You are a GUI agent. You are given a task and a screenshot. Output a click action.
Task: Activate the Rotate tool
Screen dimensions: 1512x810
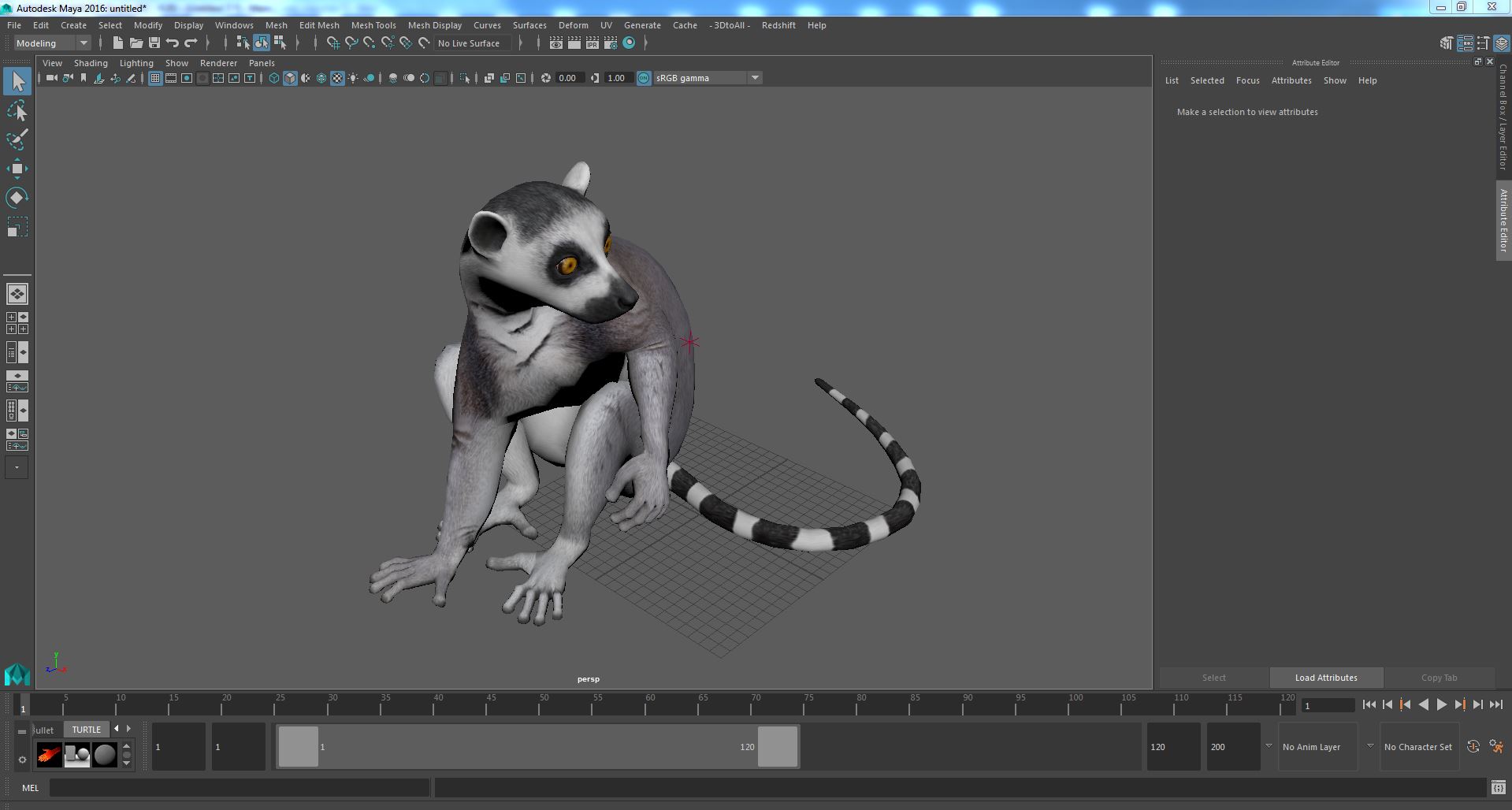click(17, 198)
